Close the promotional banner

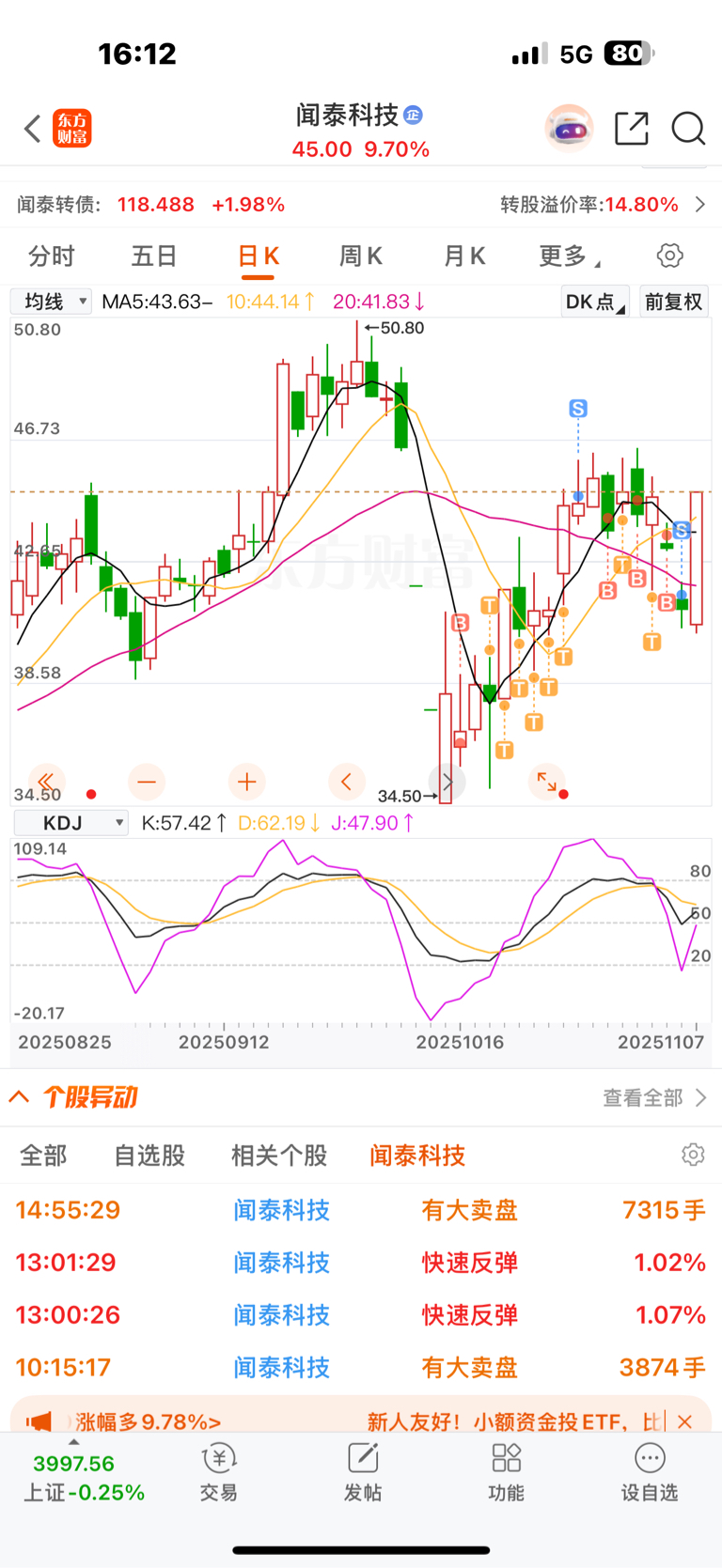coord(685,1421)
